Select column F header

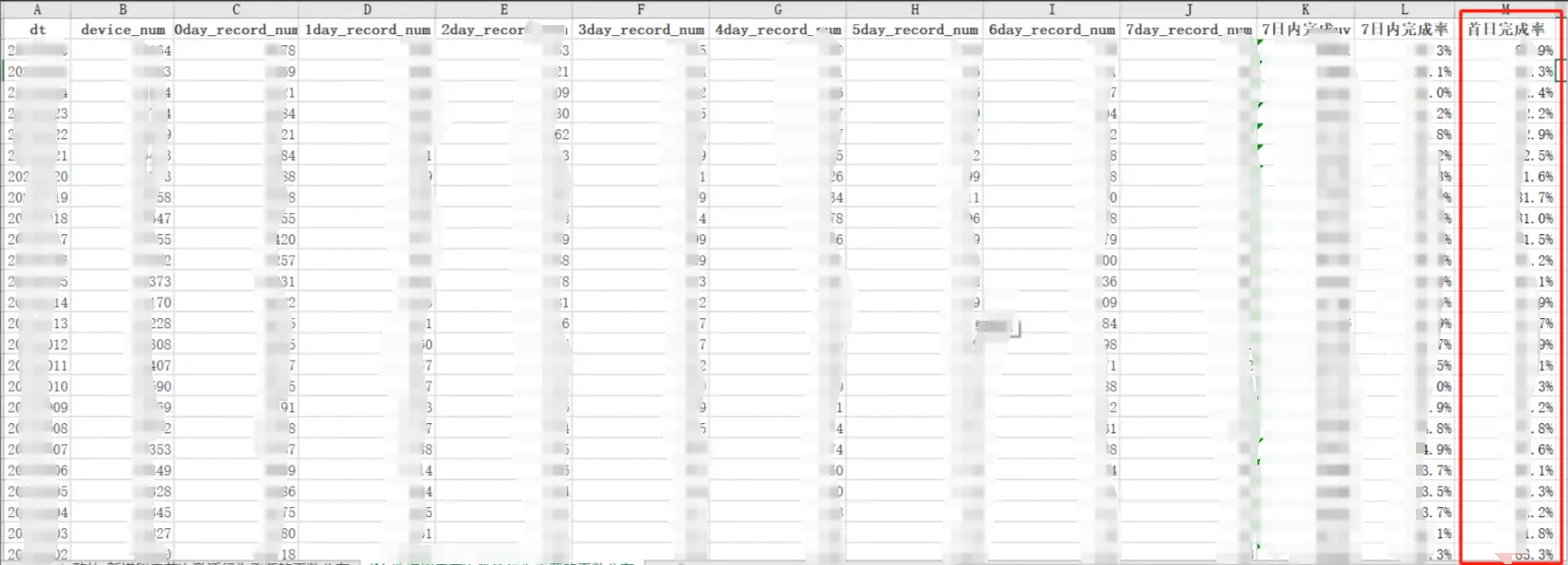[641, 9]
